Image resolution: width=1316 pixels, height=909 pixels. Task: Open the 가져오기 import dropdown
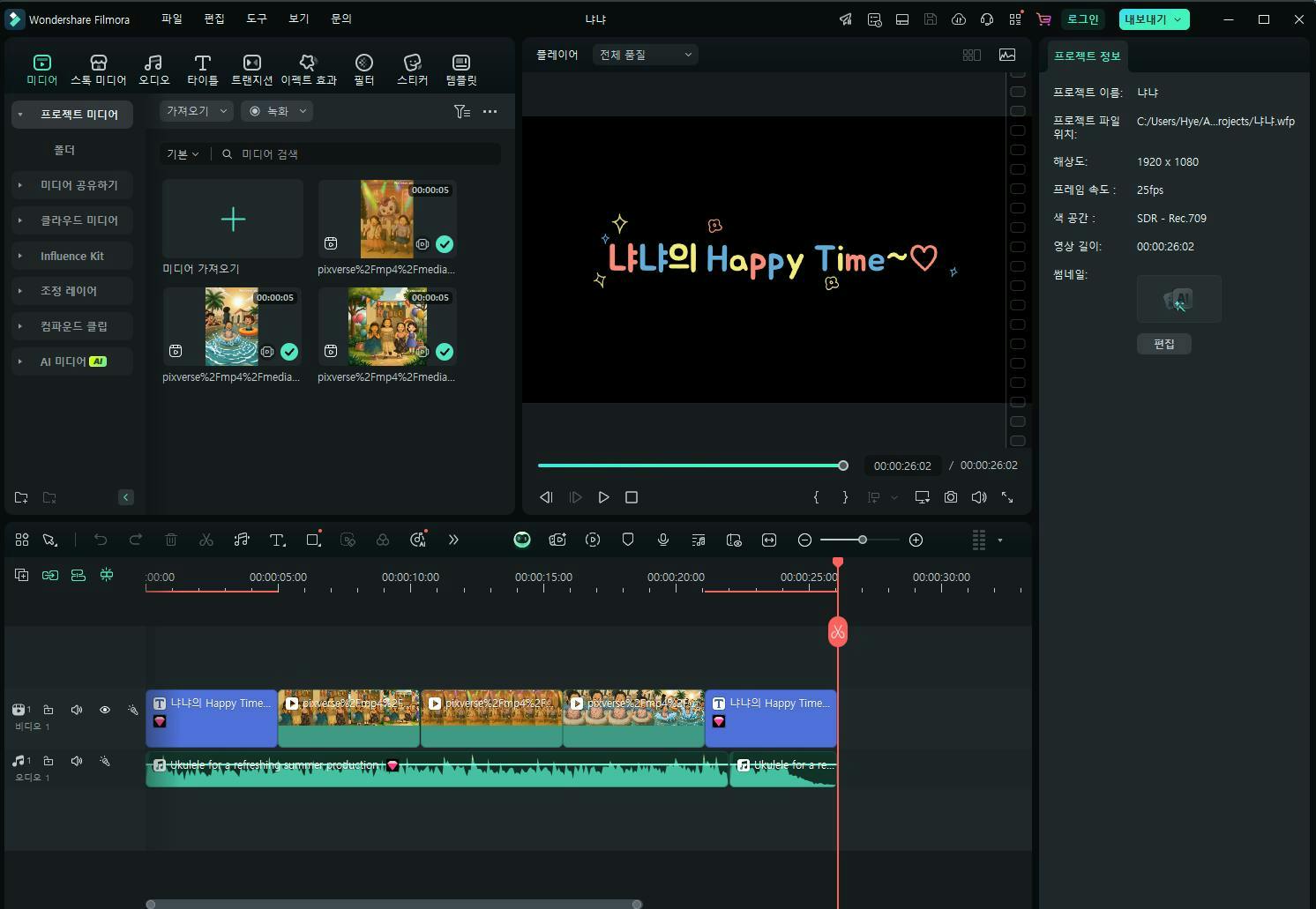click(196, 111)
